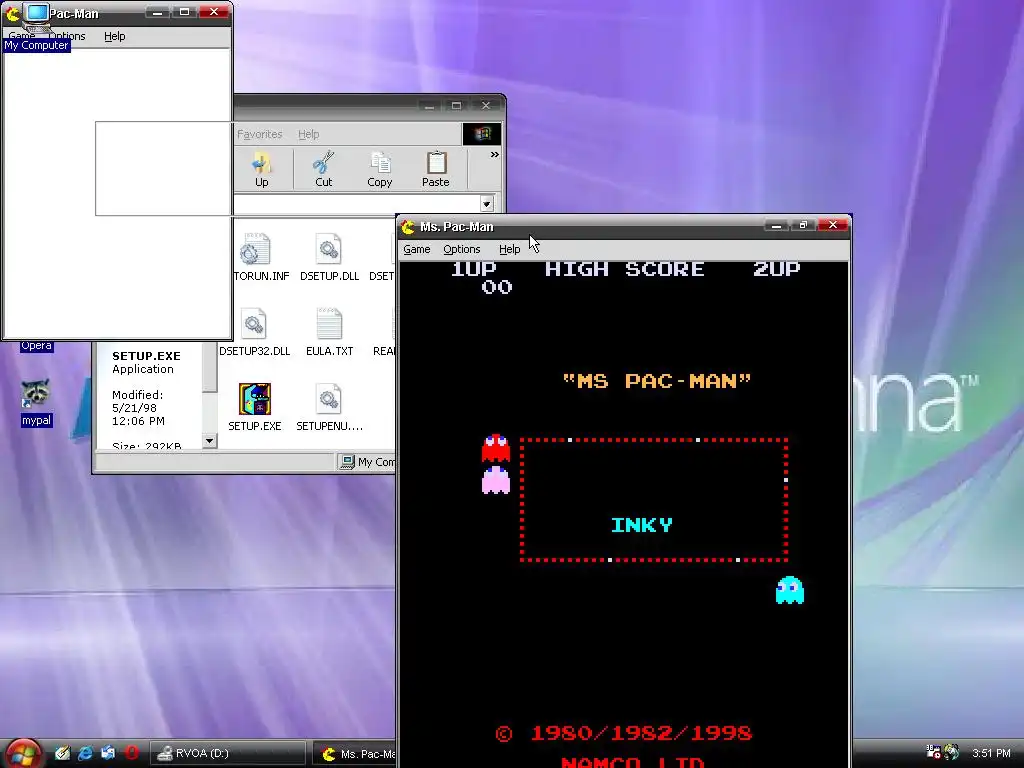This screenshot has height=768, width=1024.
Task: Launch Opera from the quick launch bar
Action: [x=132, y=753]
